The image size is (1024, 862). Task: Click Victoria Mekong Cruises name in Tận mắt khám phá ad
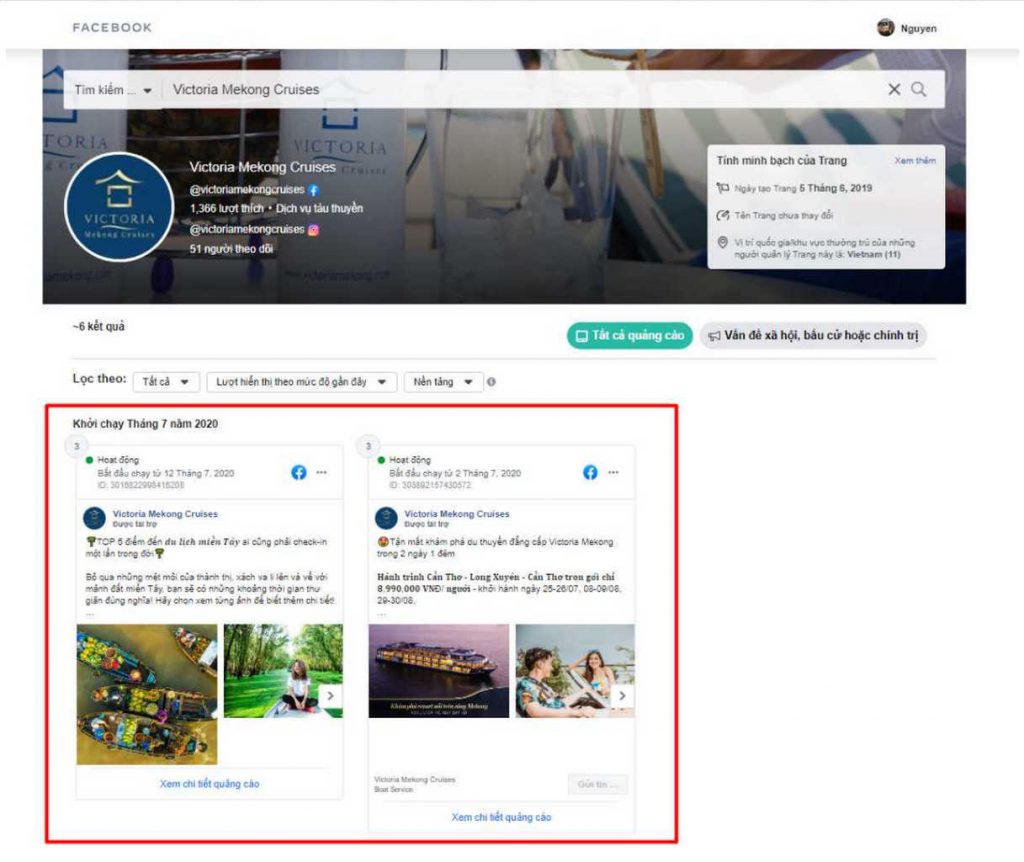click(456, 514)
